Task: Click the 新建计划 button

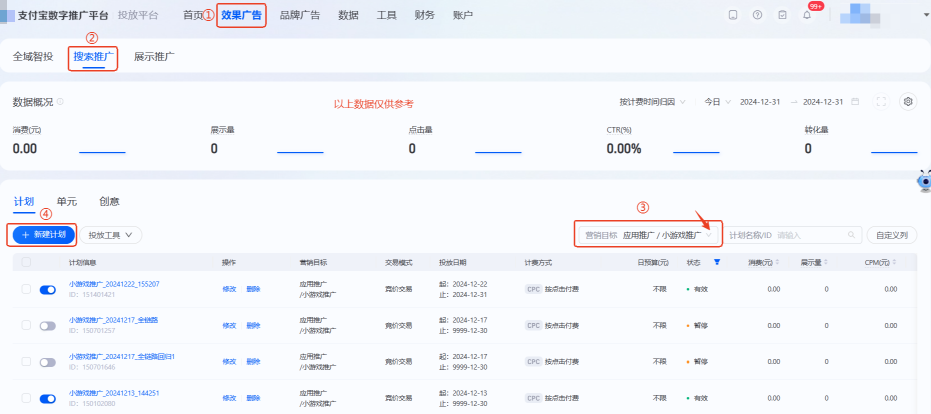Action: 44,235
